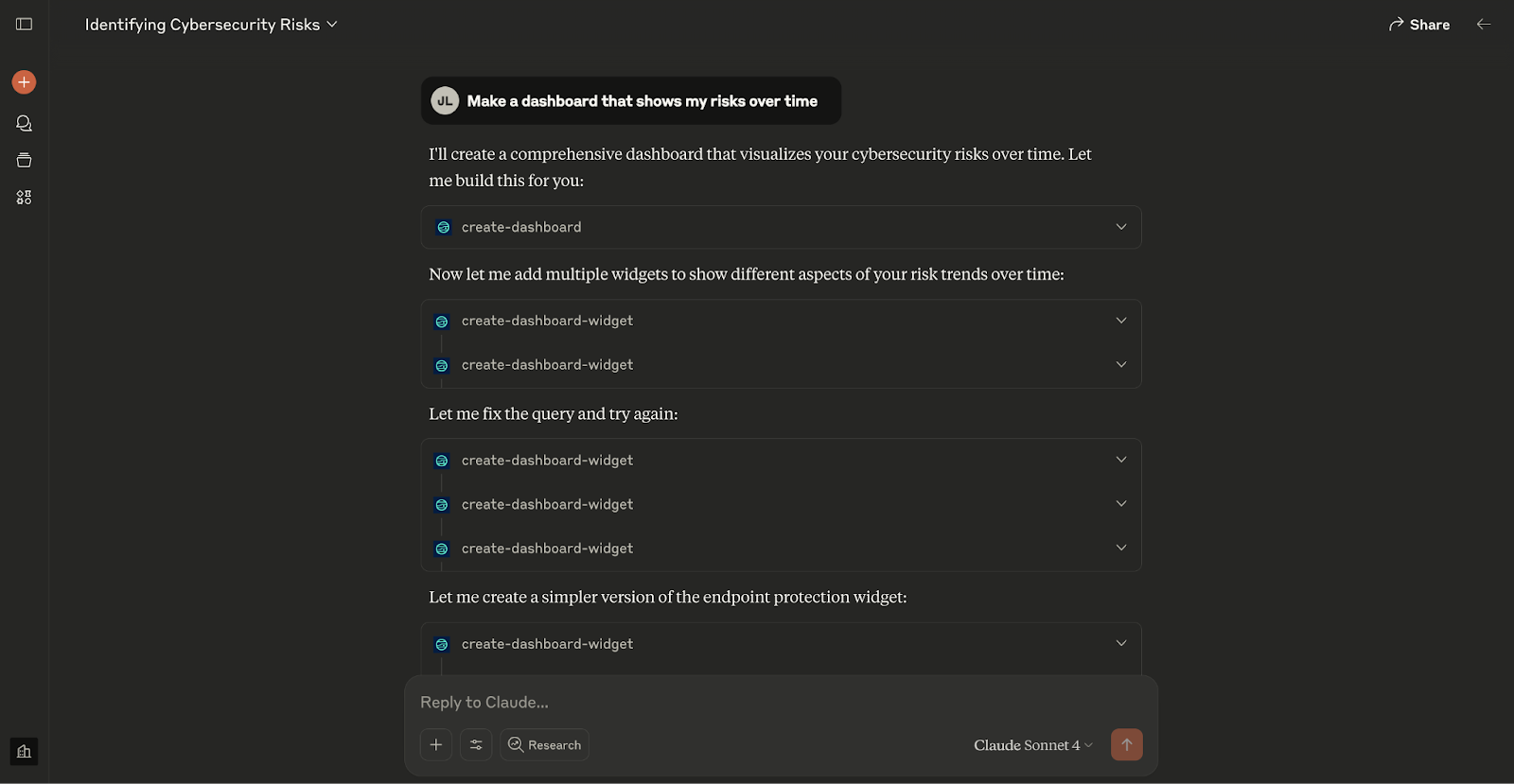Toggle the sidebar panel icon
This screenshot has height=784, width=1514.
25,25
